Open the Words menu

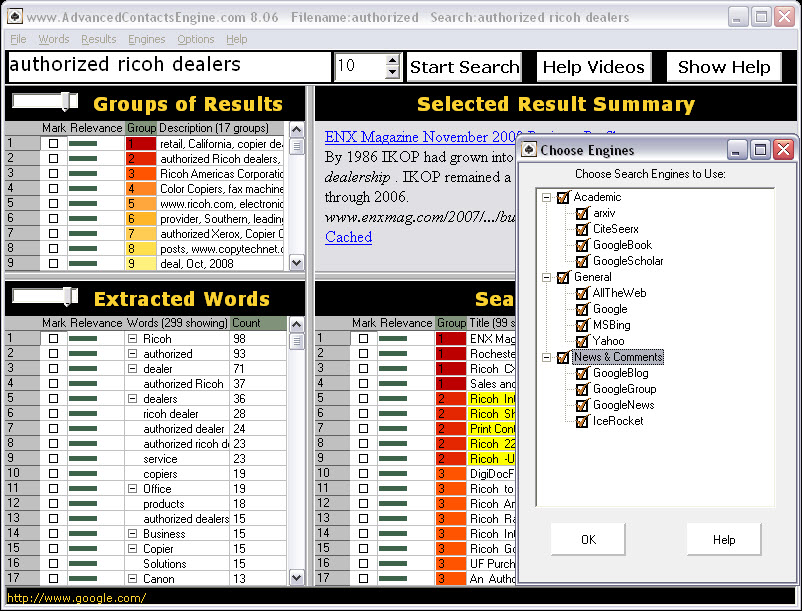[x=54, y=39]
